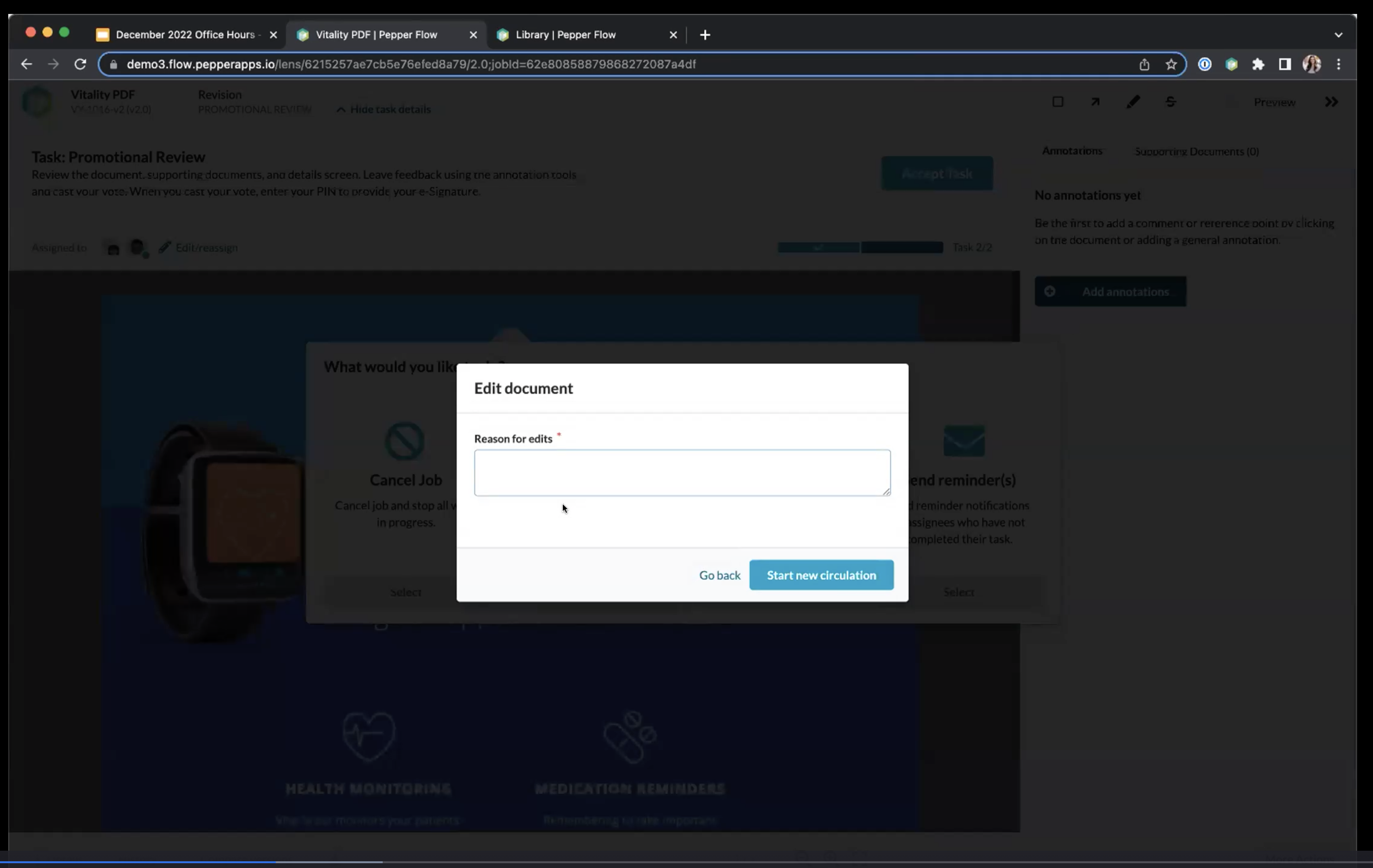Click the URL in the address bar

click(x=411, y=64)
